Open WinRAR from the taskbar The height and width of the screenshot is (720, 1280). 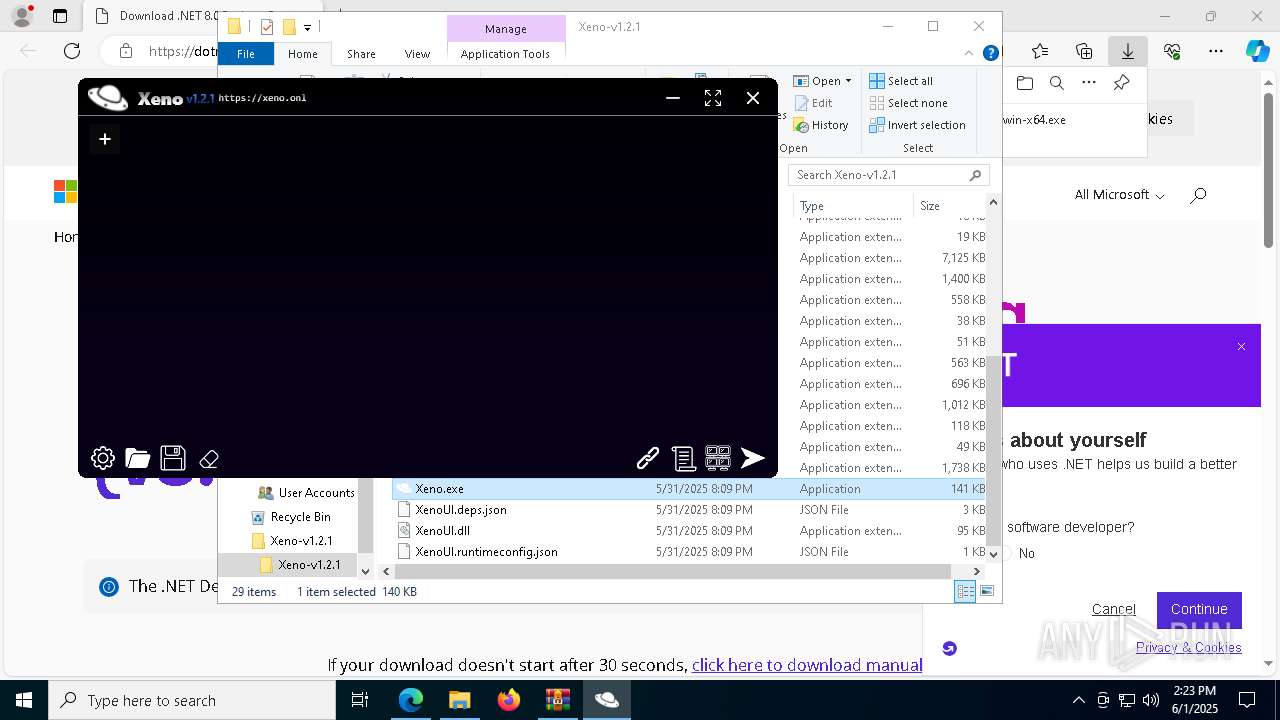557,700
